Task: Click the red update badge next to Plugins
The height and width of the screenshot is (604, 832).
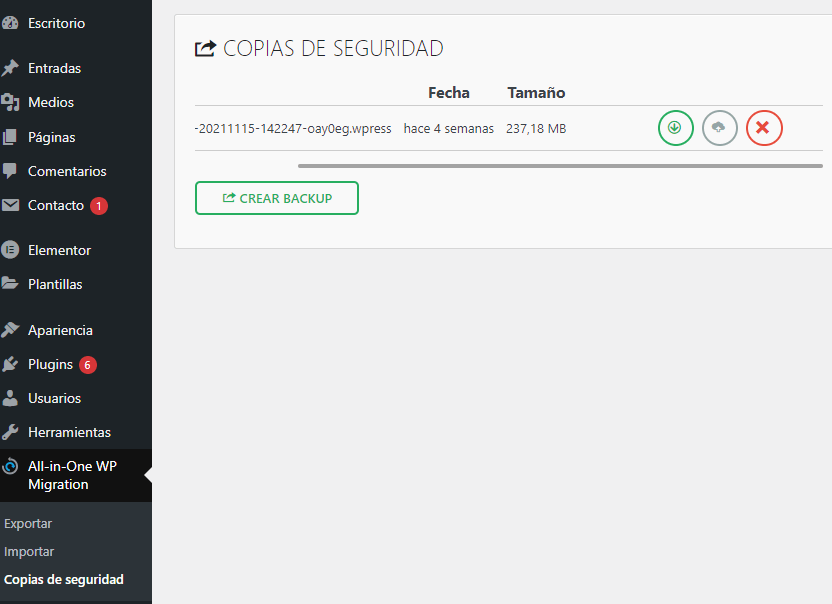Action: (x=88, y=365)
